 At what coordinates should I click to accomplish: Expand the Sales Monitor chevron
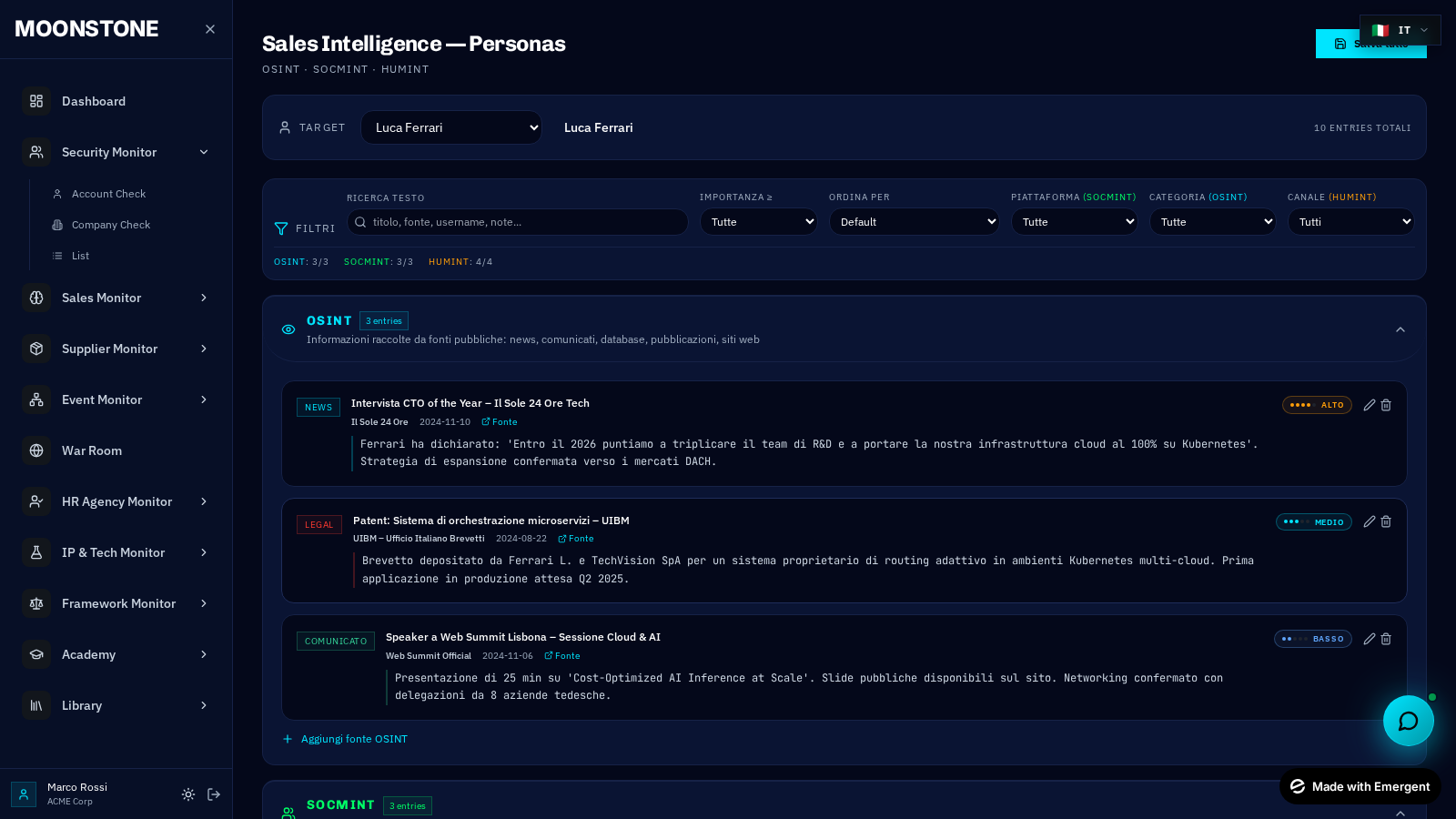[x=204, y=298]
